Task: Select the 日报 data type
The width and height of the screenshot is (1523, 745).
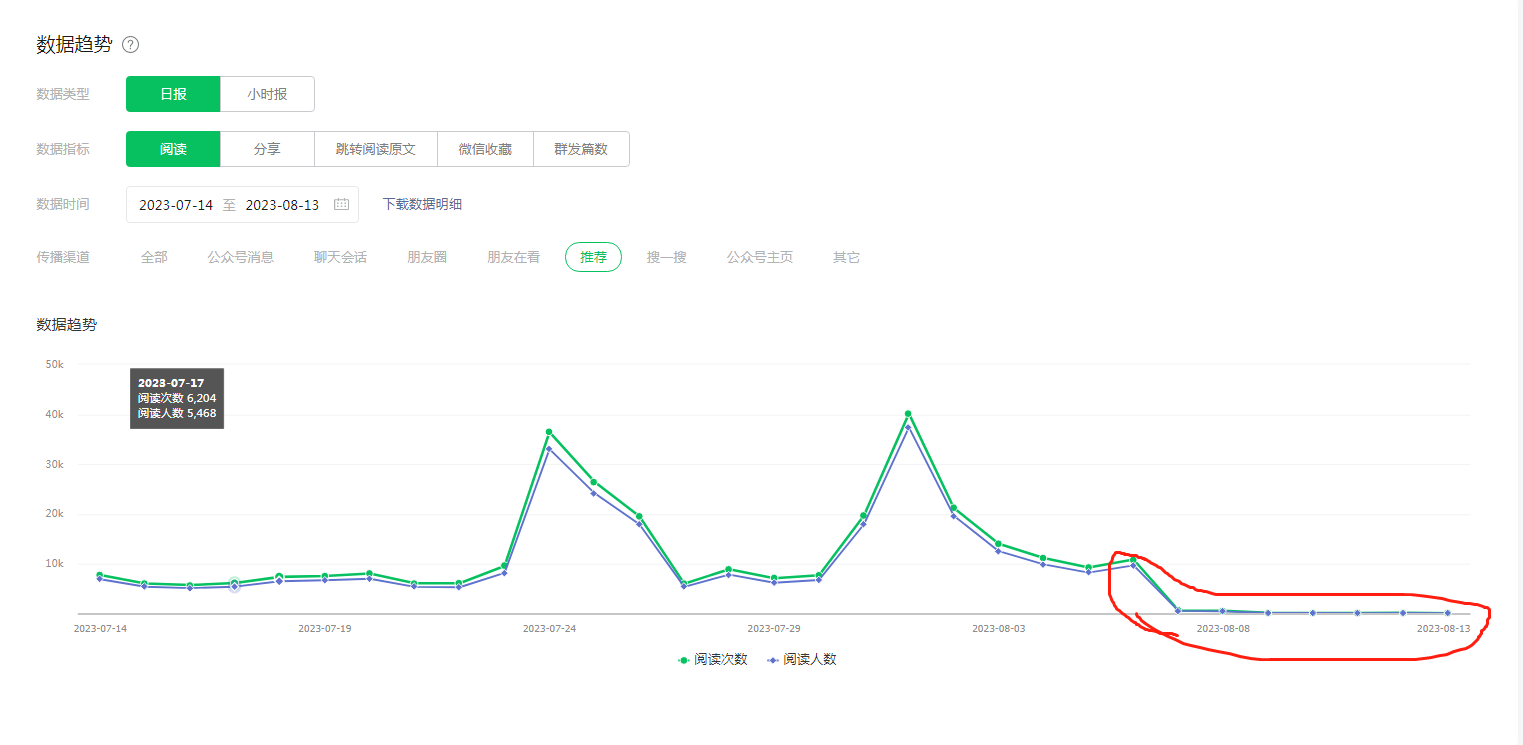Action: 173,94
